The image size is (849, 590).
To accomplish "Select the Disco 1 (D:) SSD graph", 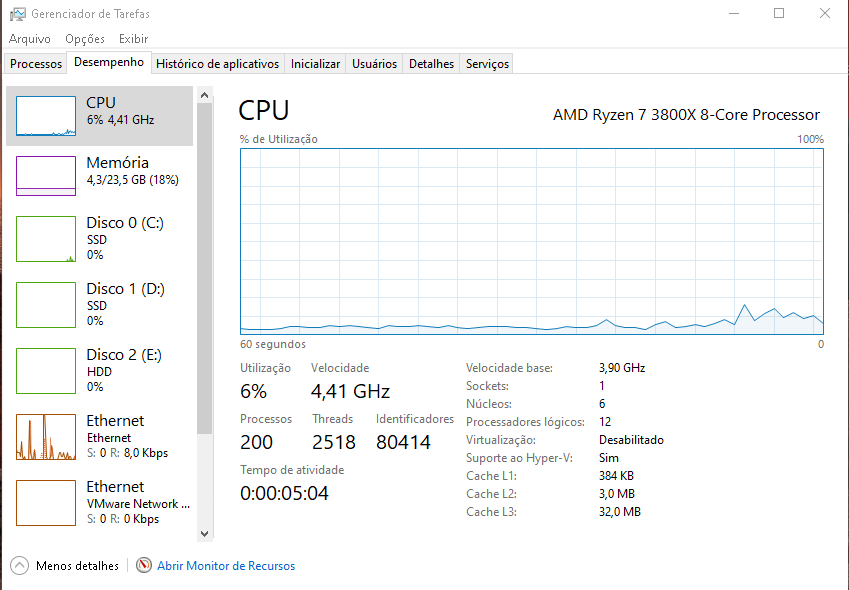I will [46, 305].
